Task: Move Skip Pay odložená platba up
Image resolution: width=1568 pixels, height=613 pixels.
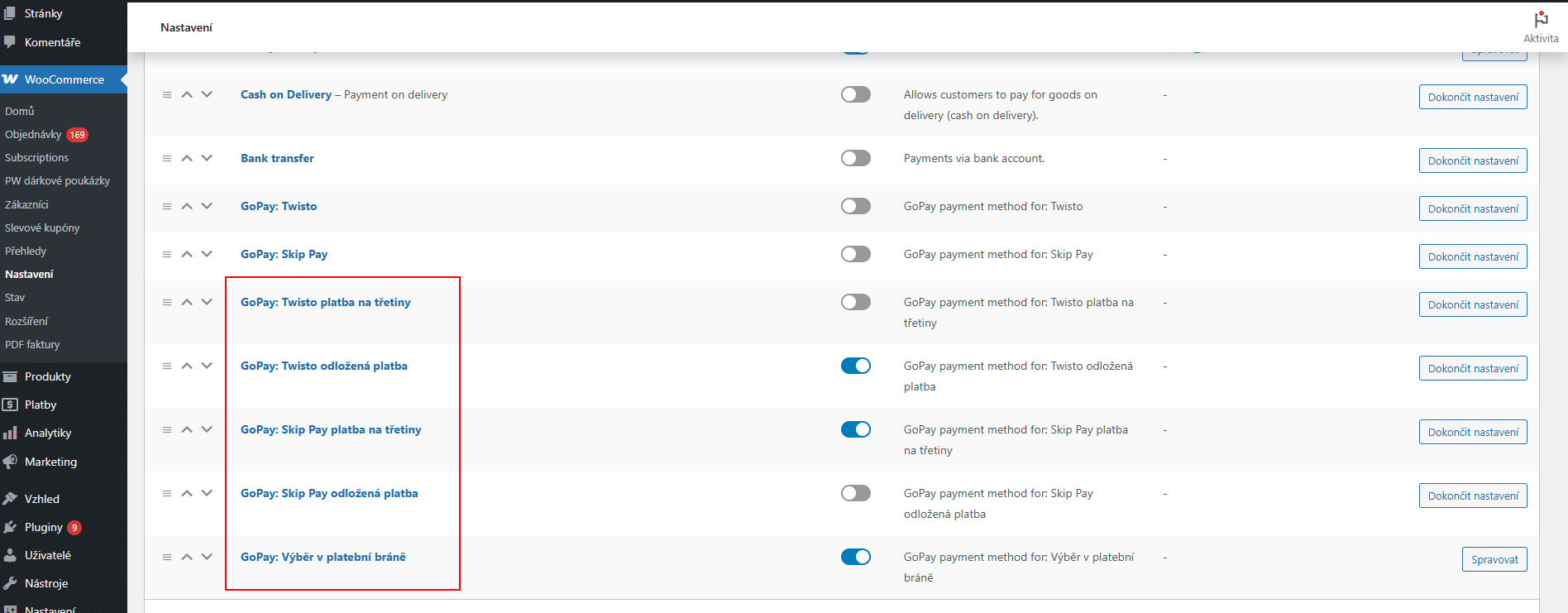Action: pos(187,493)
